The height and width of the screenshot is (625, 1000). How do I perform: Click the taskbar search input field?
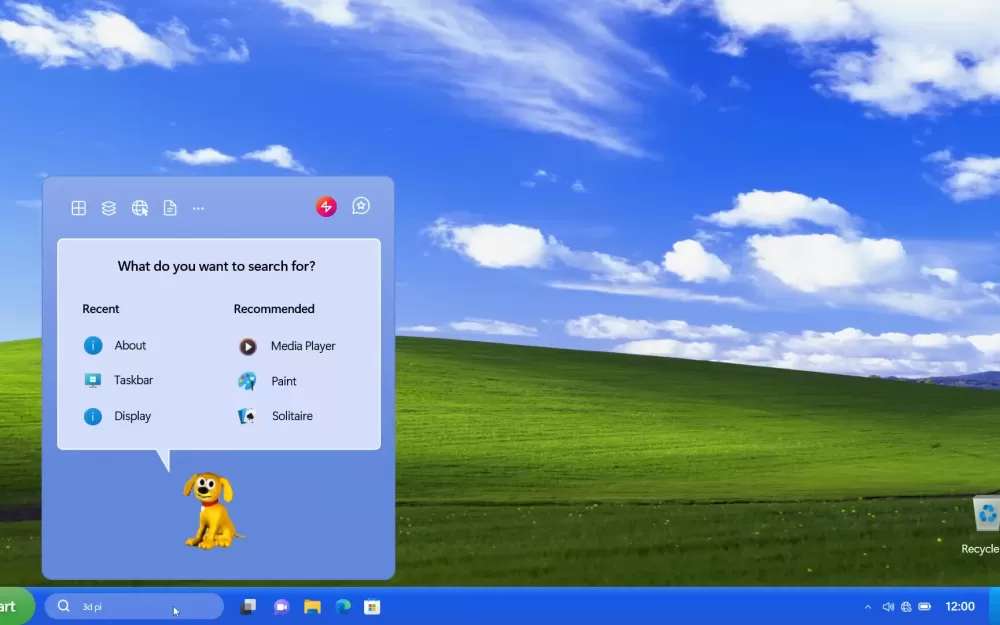(x=135, y=607)
